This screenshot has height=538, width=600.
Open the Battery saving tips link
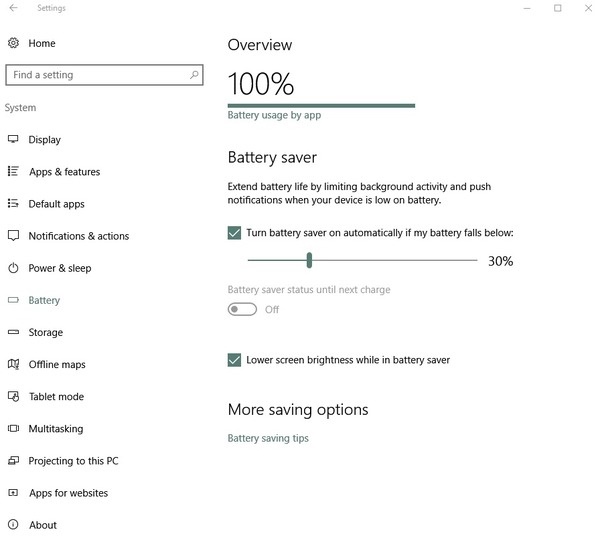[268, 438]
